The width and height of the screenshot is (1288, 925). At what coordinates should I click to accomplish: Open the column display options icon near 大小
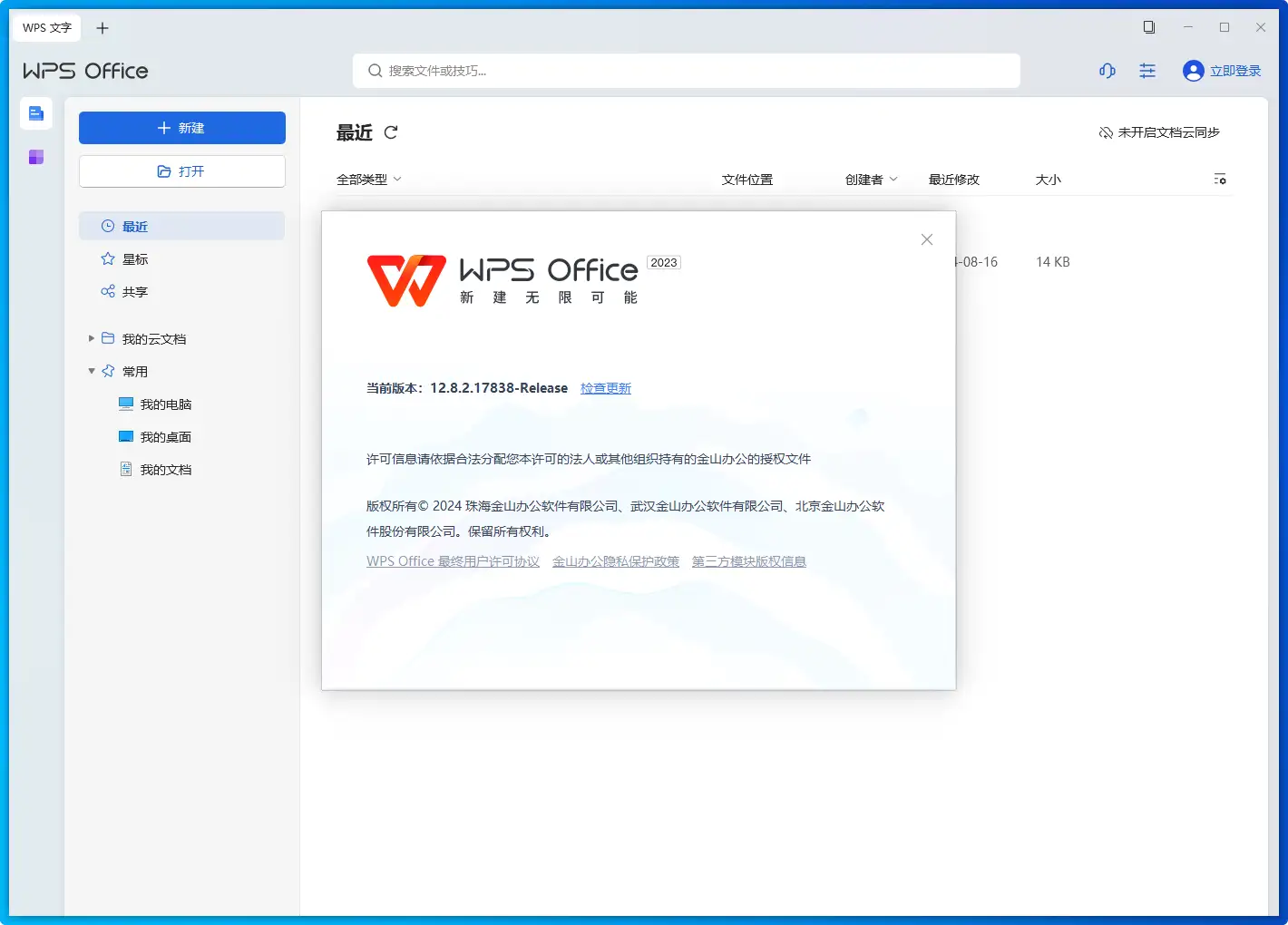[x=1220, y=179]
